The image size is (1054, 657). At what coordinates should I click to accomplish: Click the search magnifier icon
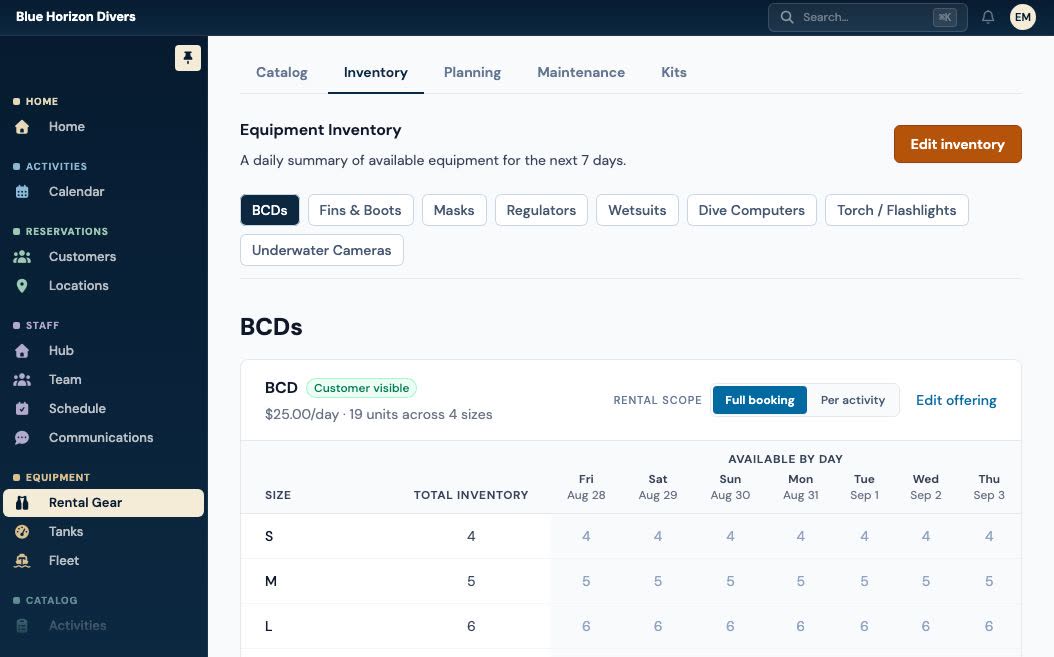786,17
